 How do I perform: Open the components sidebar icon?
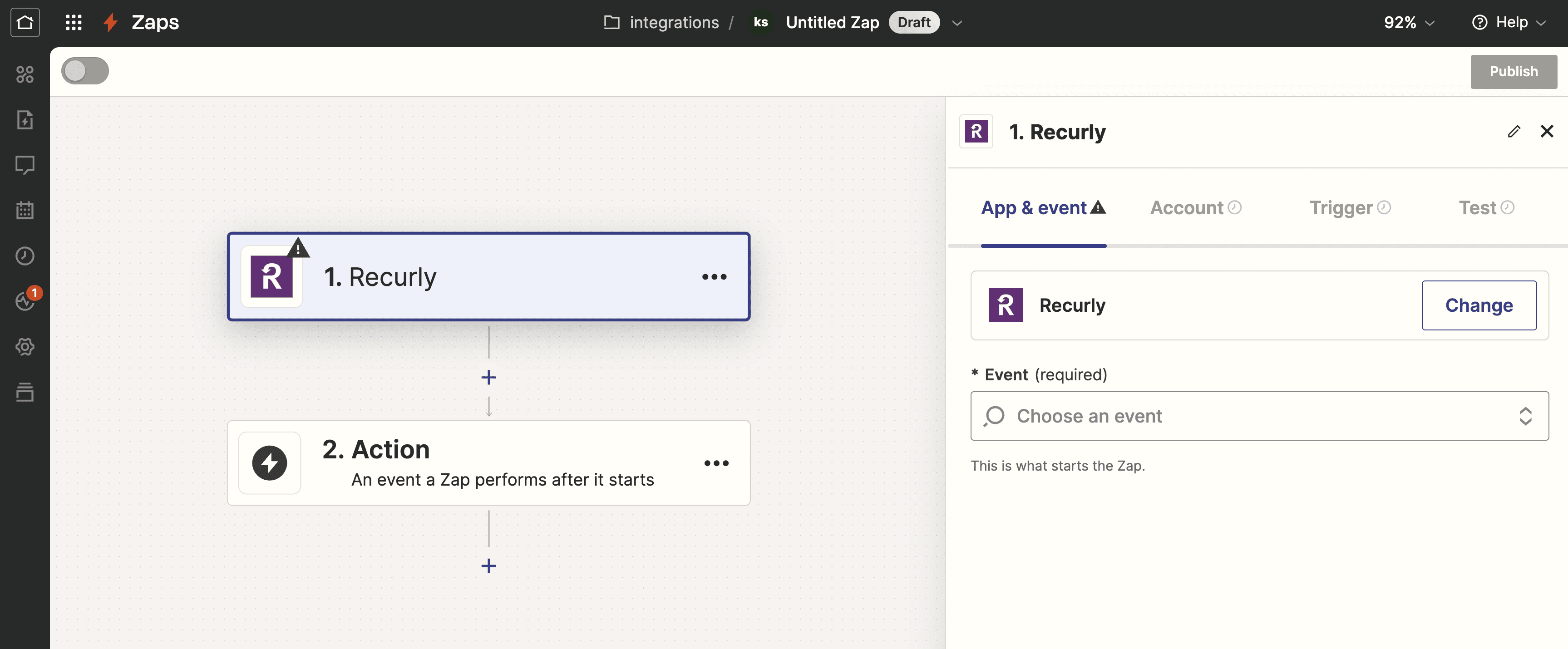(x=25, y=74)
